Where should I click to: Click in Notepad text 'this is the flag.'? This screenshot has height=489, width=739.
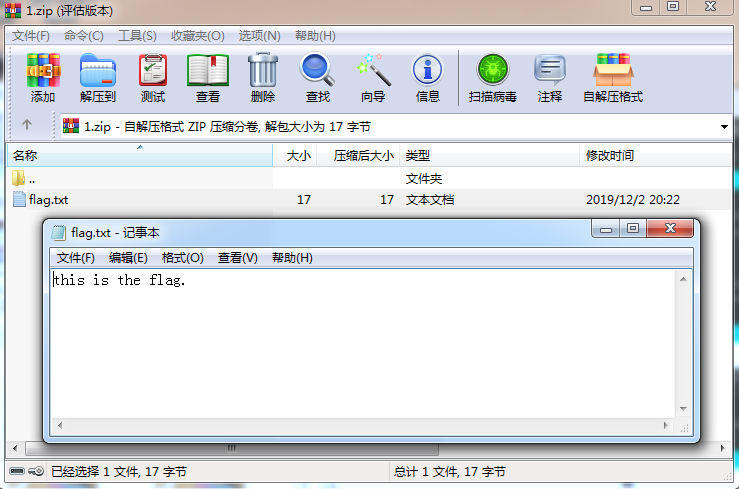[119, 280]
